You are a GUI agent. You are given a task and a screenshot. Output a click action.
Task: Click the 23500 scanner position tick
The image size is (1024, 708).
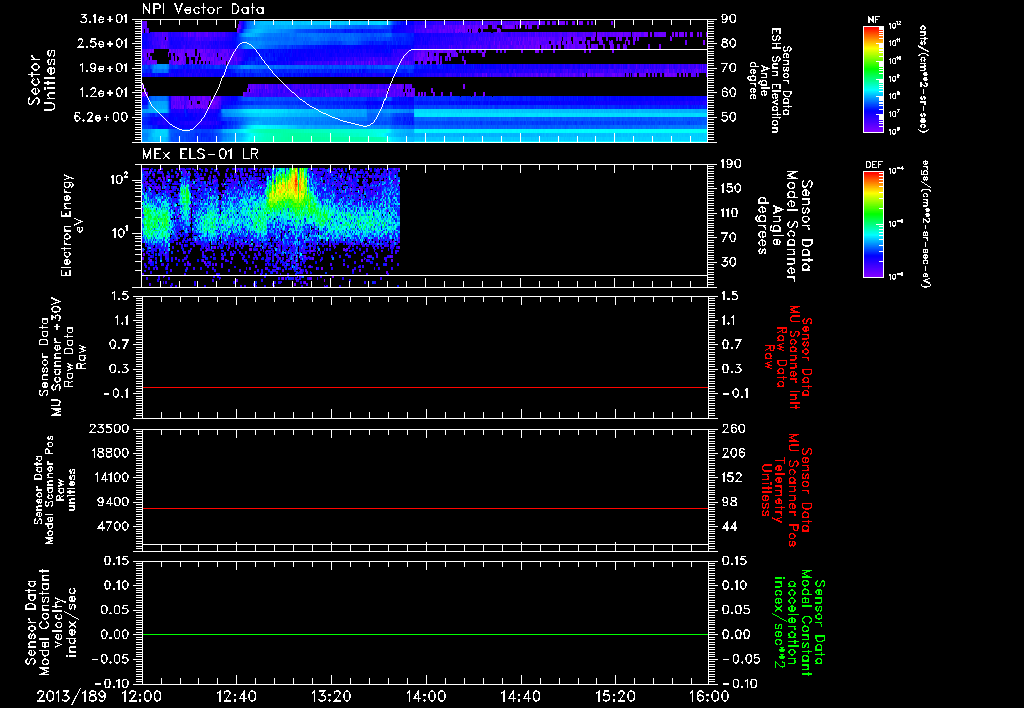pos(108,428)
